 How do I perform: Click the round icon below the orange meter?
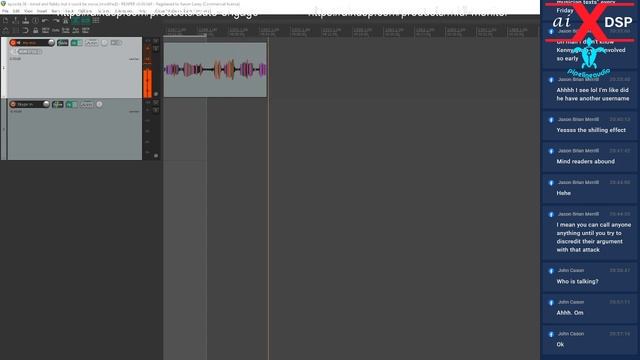click(156, 94)
